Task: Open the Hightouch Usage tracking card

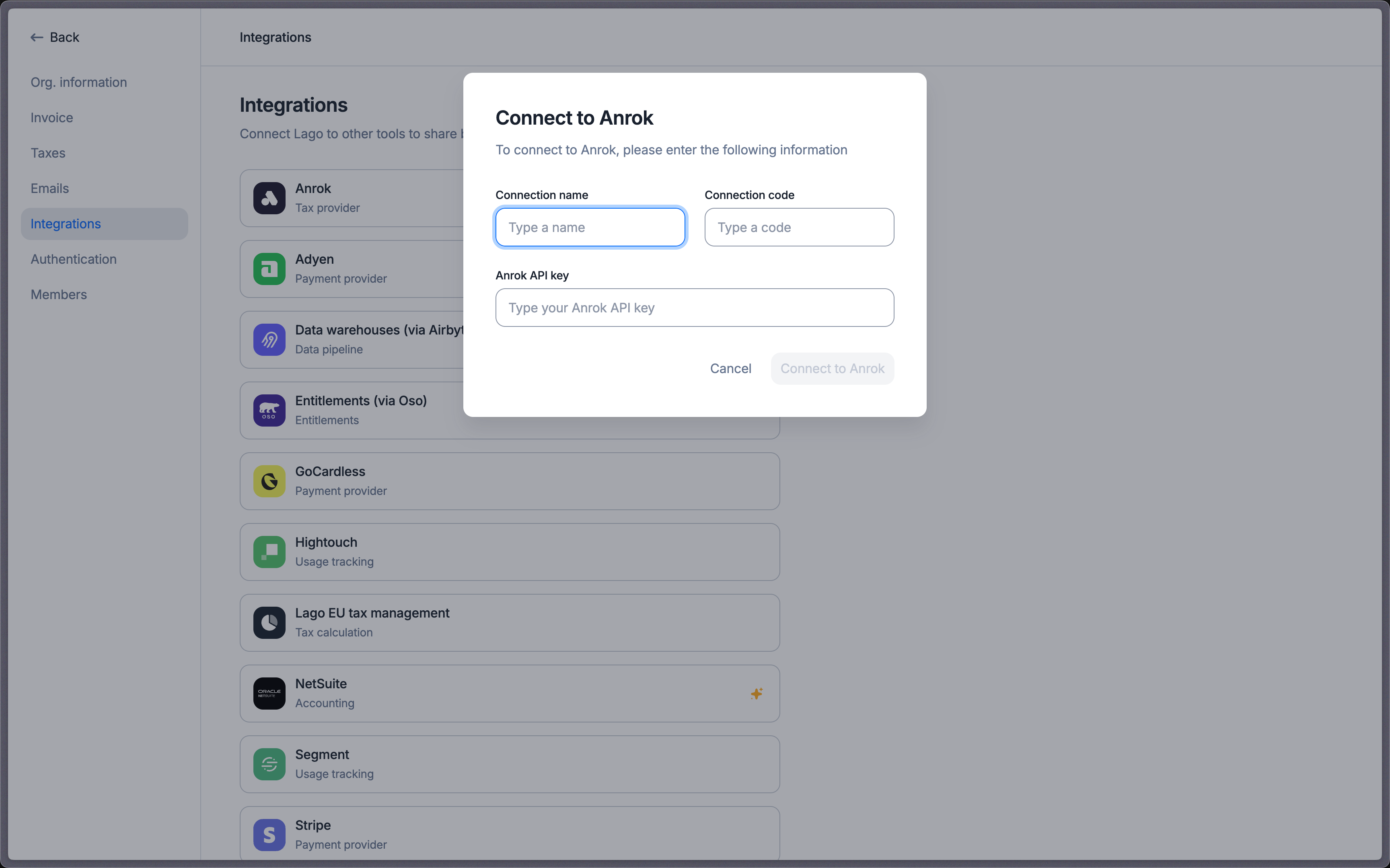Action: (509, 552)
